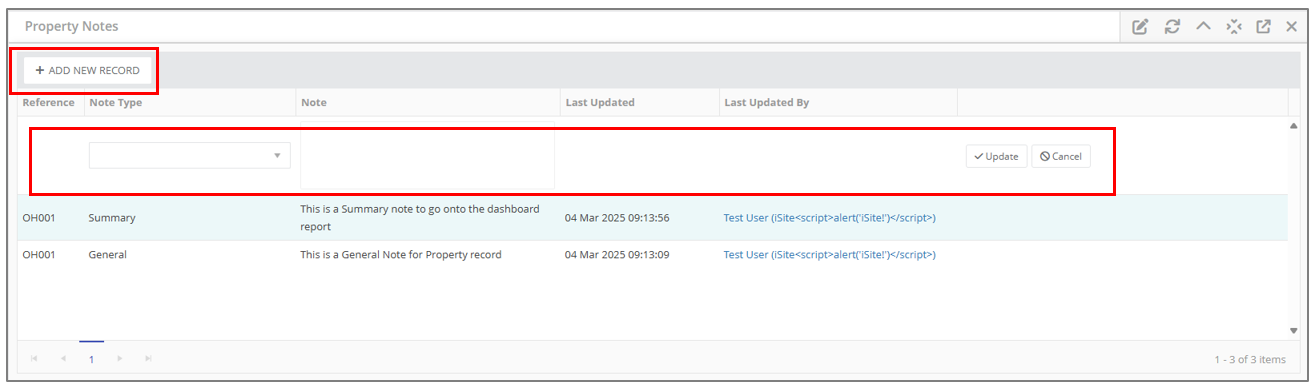
Task: Click into the new Note text field
Action: coord(427,156)
